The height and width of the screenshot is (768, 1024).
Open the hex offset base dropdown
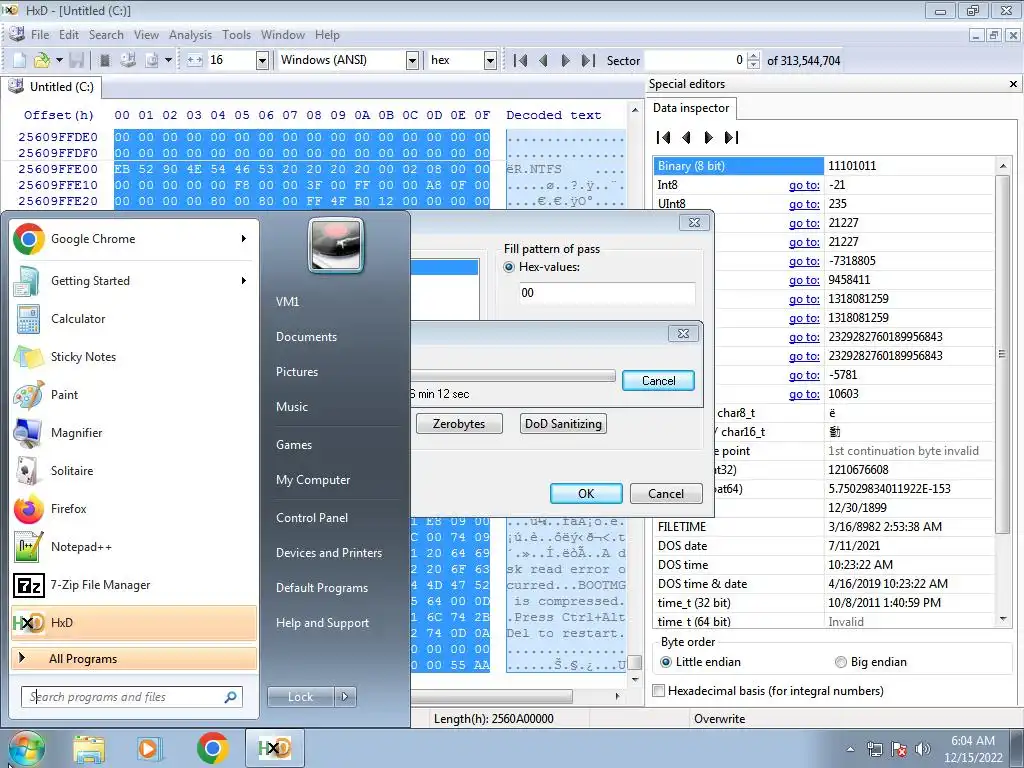click(x=490, y=61)
